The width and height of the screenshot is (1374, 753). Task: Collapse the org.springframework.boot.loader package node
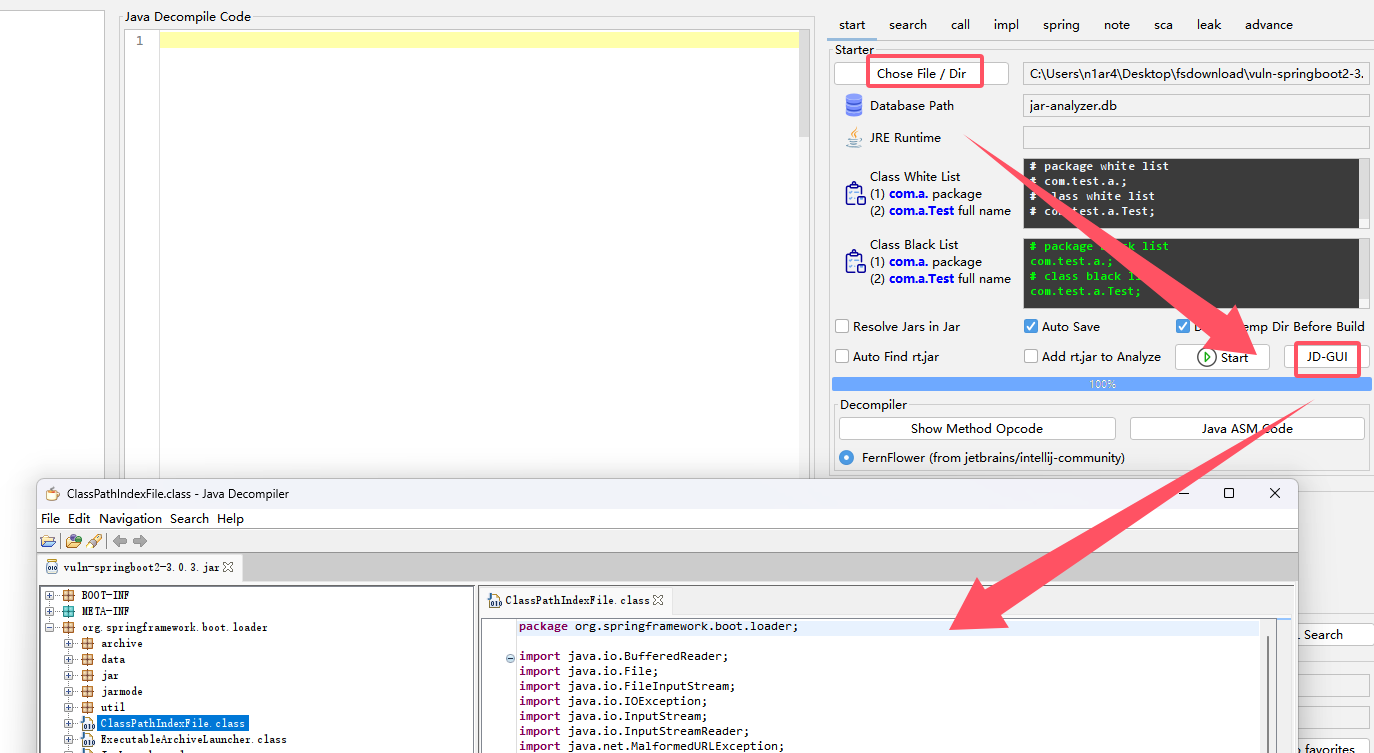click(50, 627)
